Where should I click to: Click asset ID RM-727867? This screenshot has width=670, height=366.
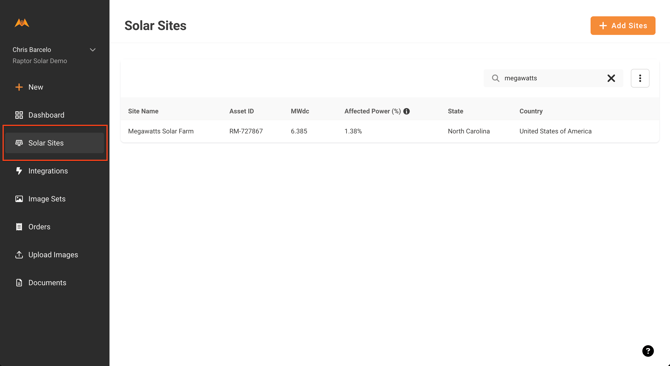(246, 131)
